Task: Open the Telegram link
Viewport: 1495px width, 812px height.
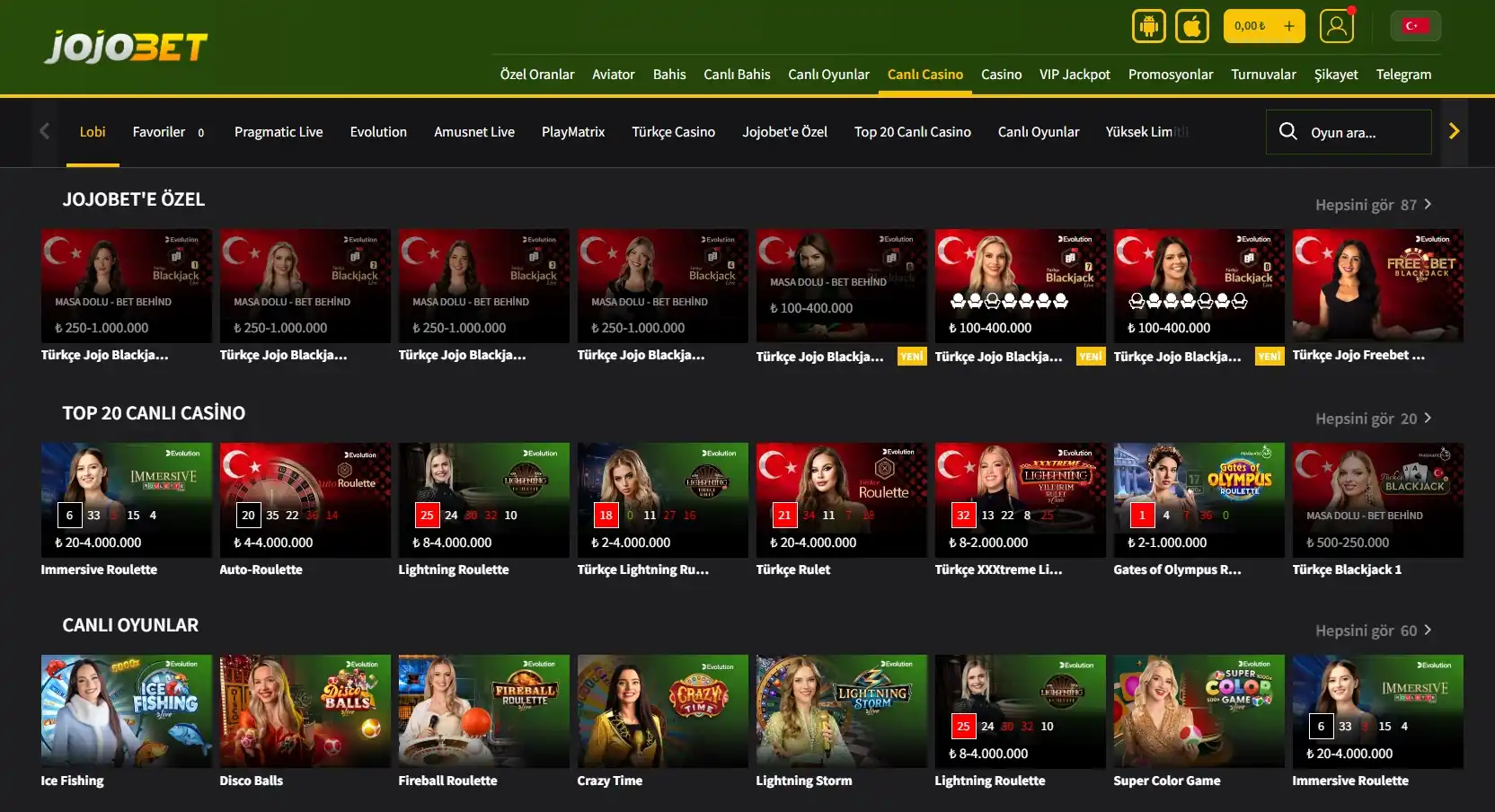Action: click(1403, 75)
